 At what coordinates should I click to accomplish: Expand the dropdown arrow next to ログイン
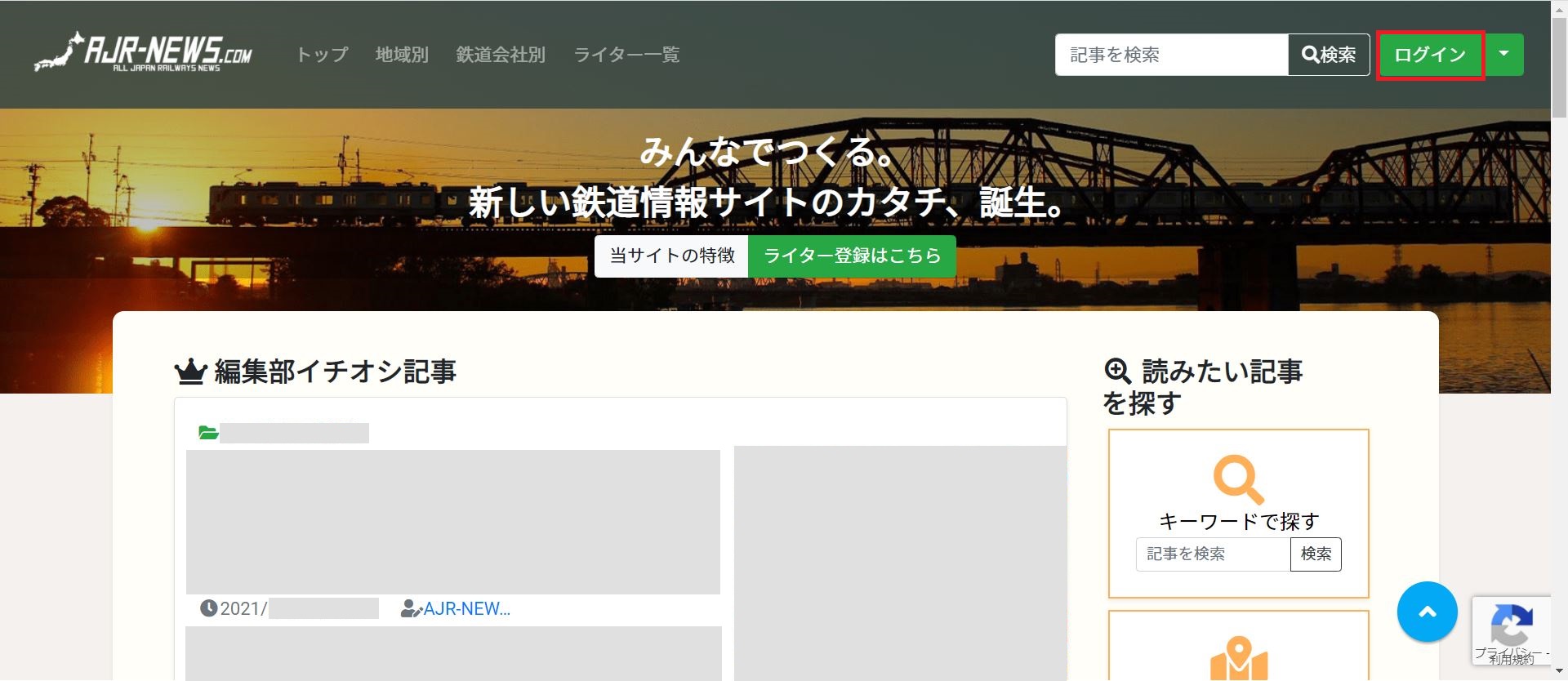pyautogui.click(x=1504, y=54)
